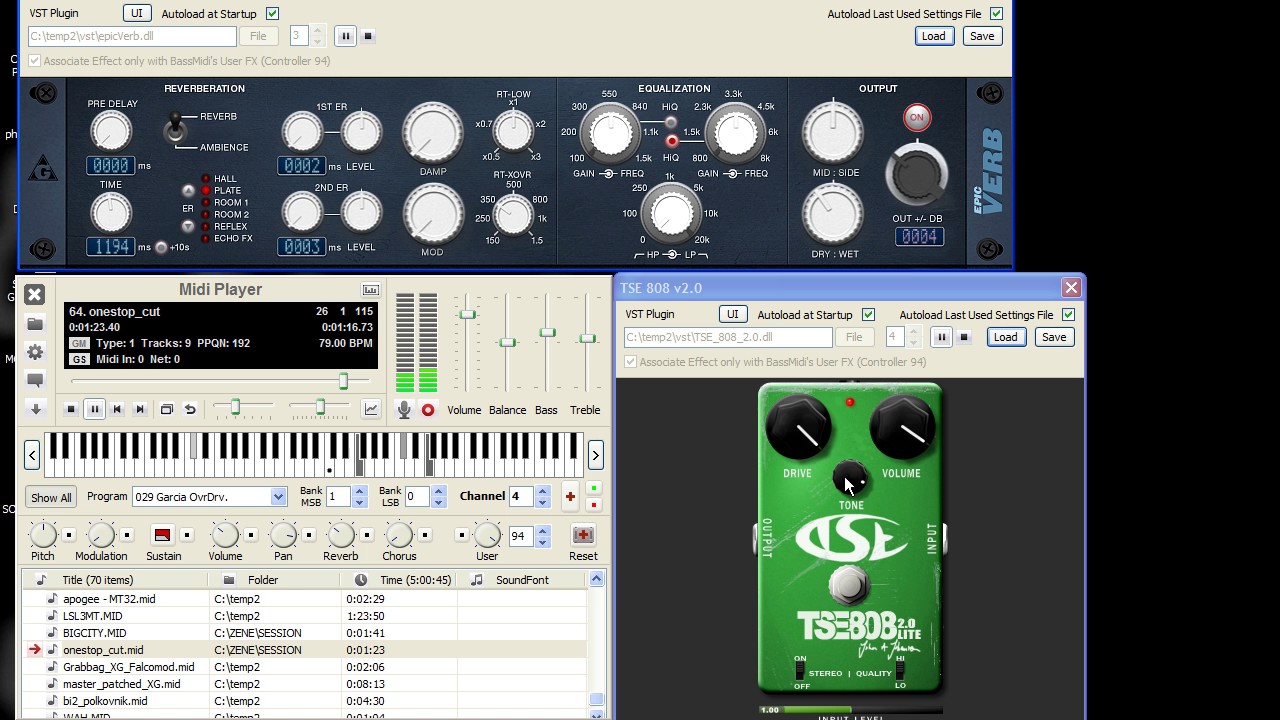Skip to next track in Midi Player
Screen dimensions: 1280x720
point(140,409)
